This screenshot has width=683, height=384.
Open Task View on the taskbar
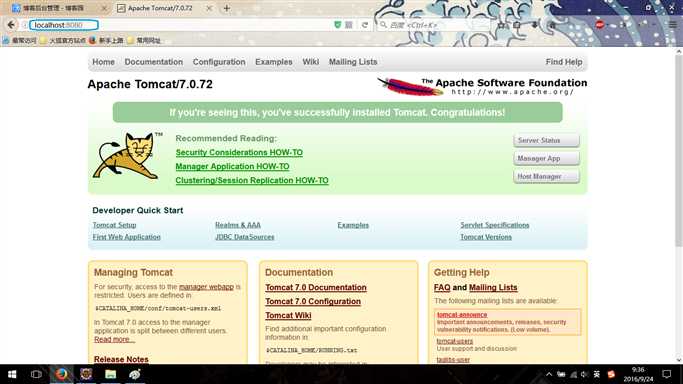click(x=36, y=374)
